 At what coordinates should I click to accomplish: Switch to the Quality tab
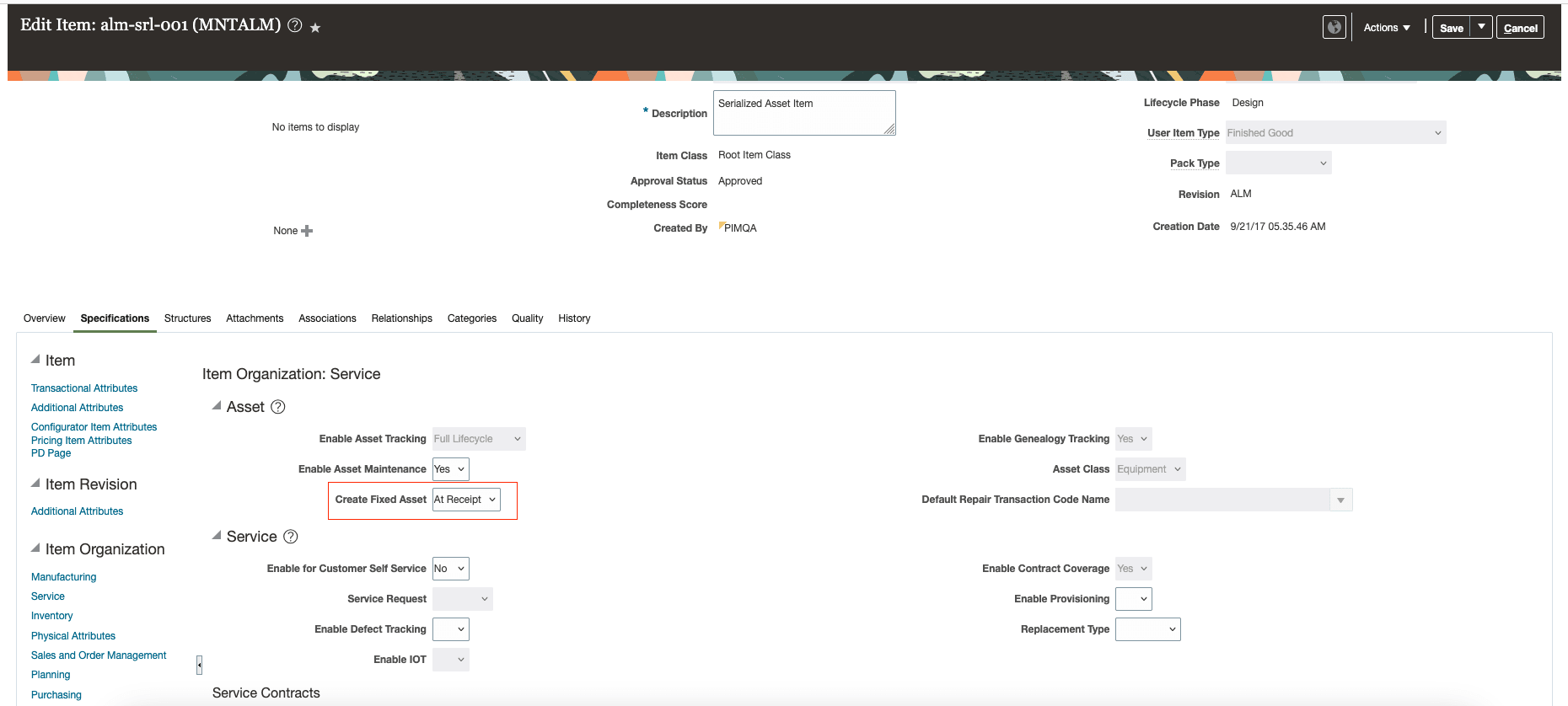(527, 318)
